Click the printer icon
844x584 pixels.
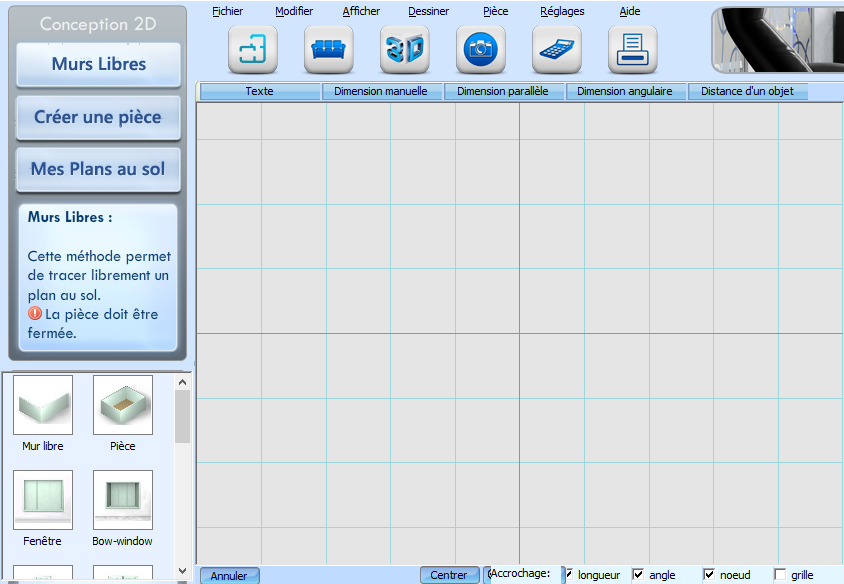click(x=632, y=50)
